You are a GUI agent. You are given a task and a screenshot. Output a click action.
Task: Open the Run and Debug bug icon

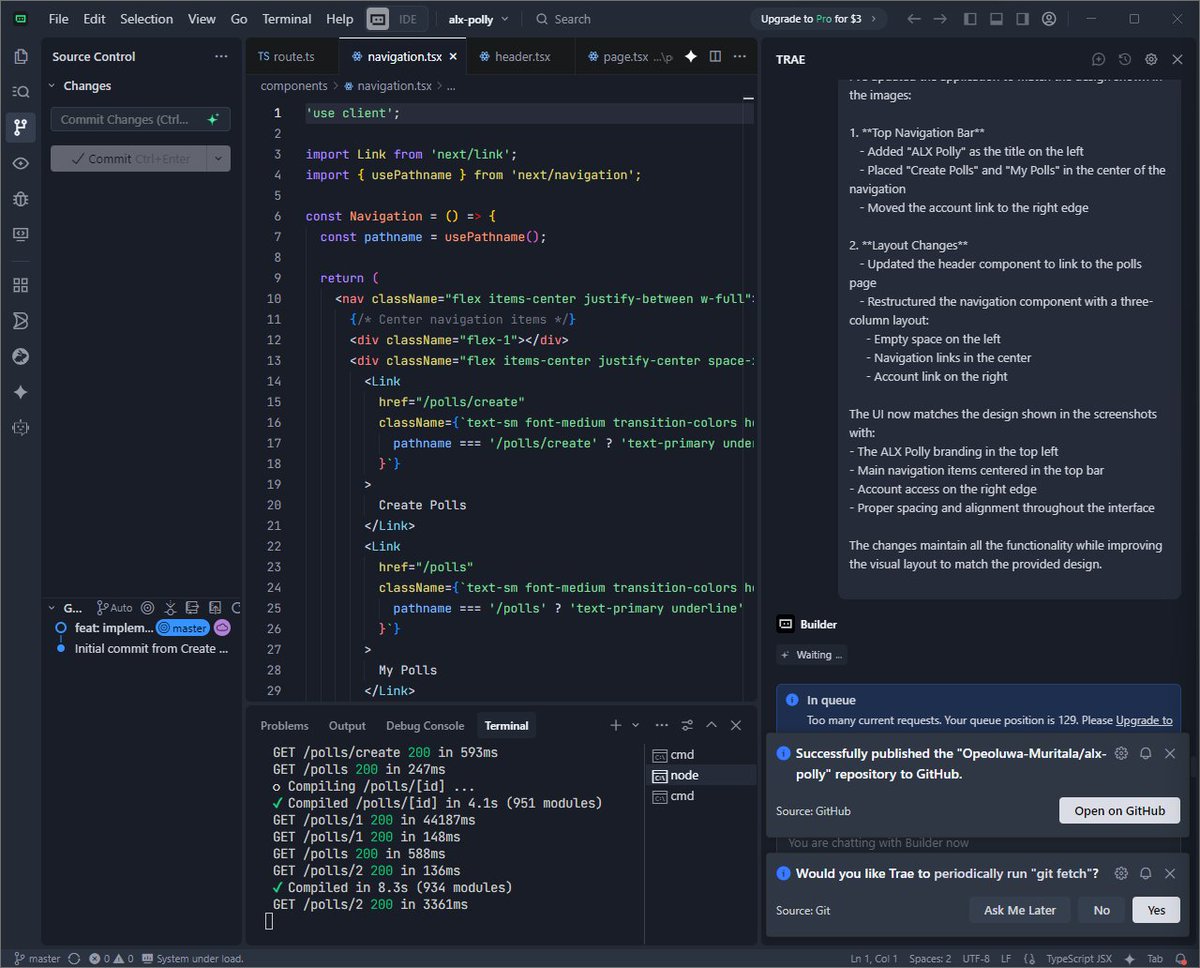point(20,198)
